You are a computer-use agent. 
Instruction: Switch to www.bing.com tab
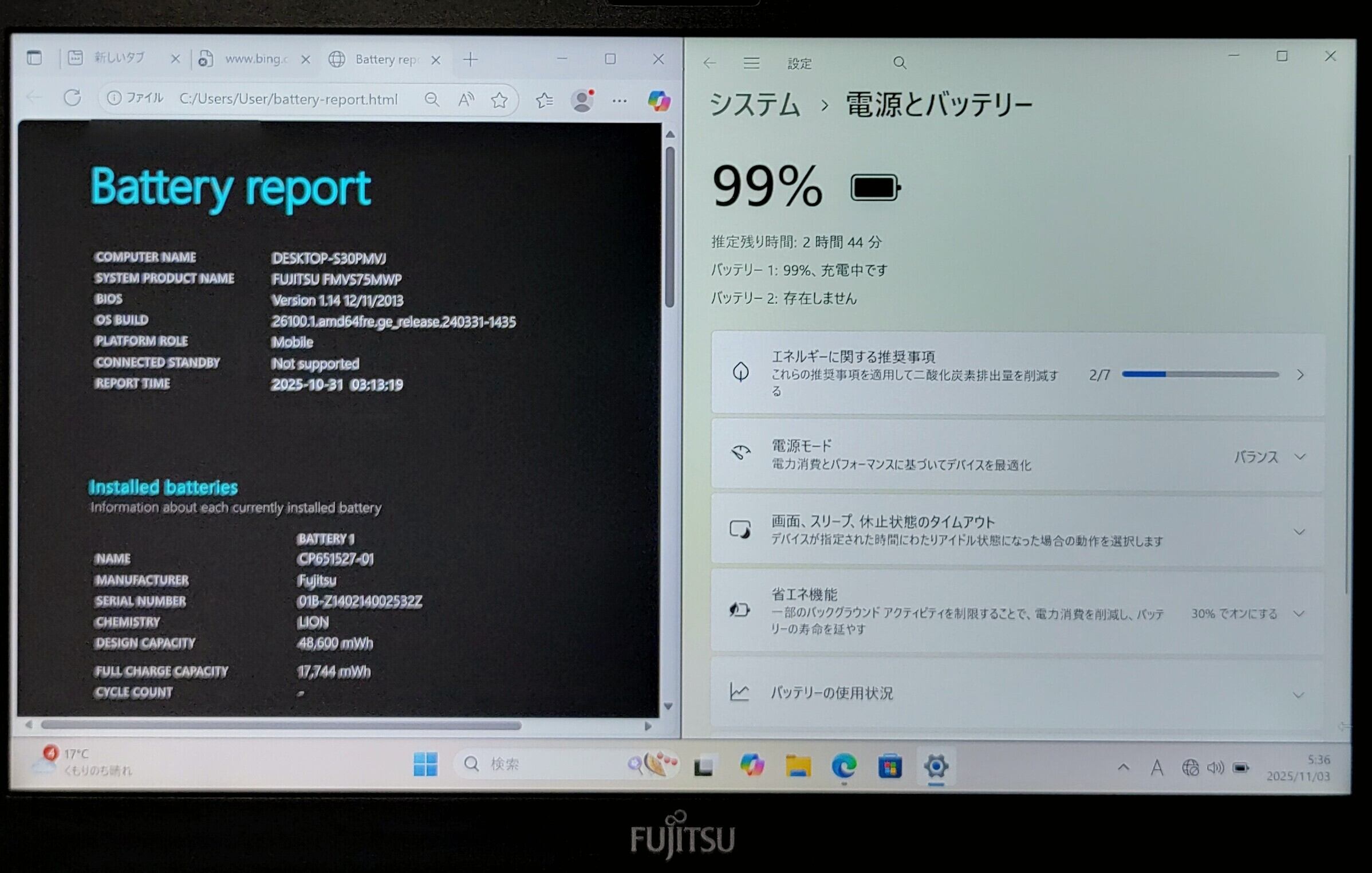point(255,59)
